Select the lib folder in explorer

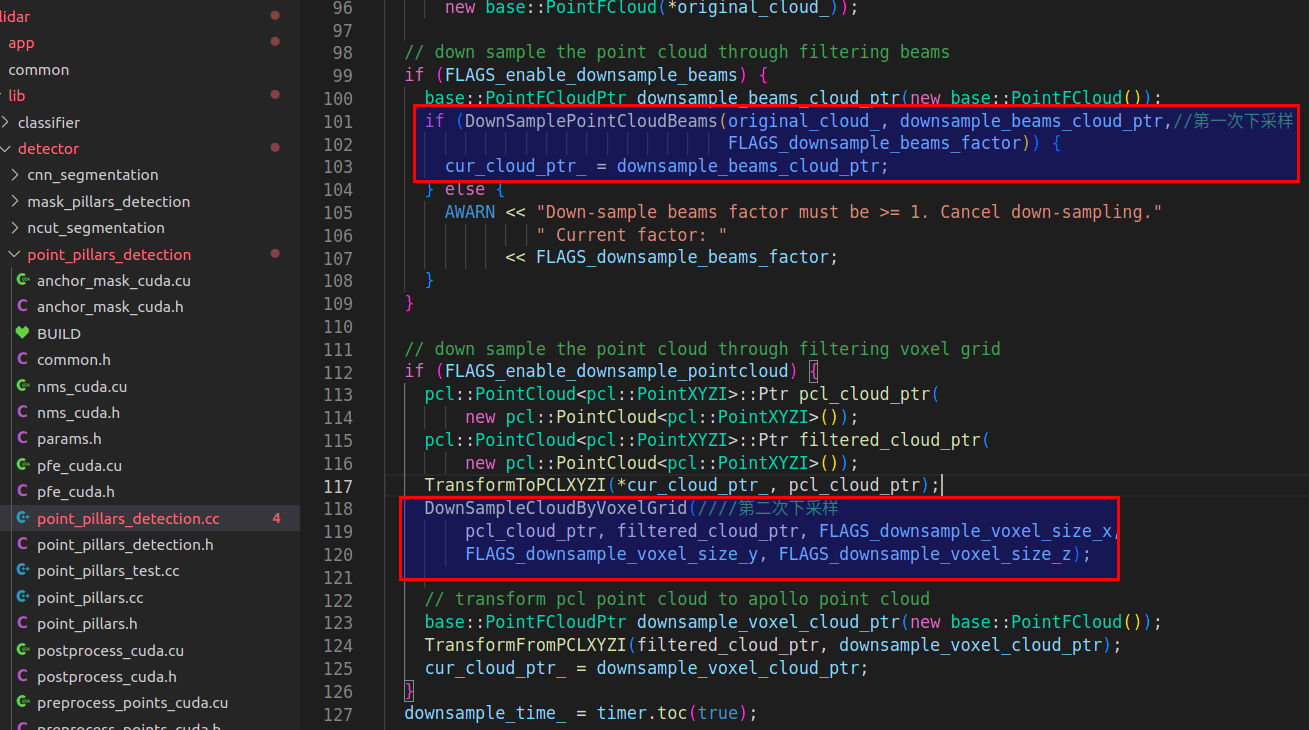17,96
